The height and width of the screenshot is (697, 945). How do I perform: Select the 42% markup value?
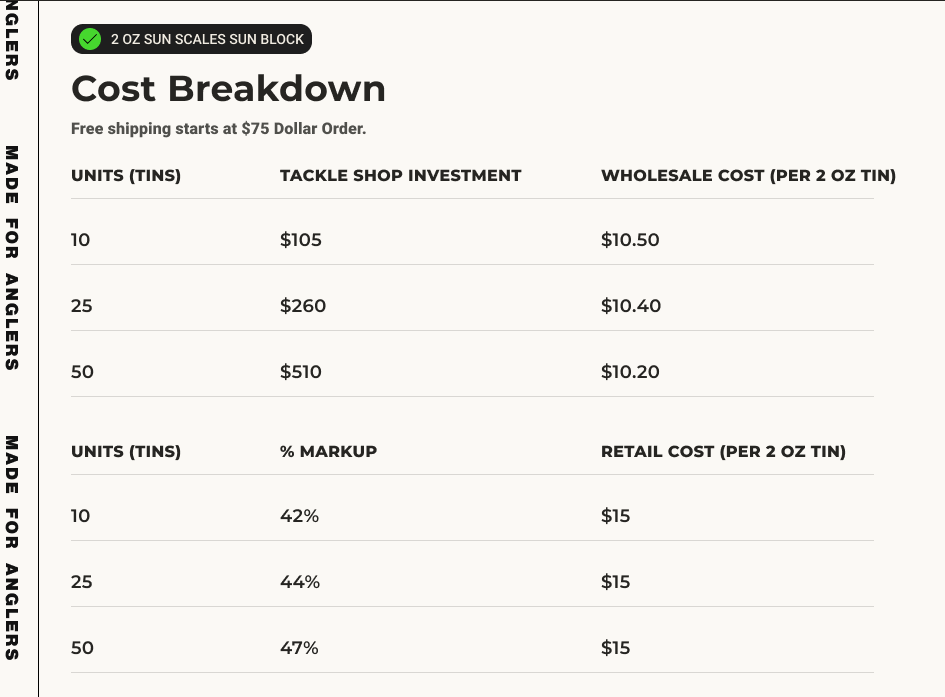tap(299, 516)
